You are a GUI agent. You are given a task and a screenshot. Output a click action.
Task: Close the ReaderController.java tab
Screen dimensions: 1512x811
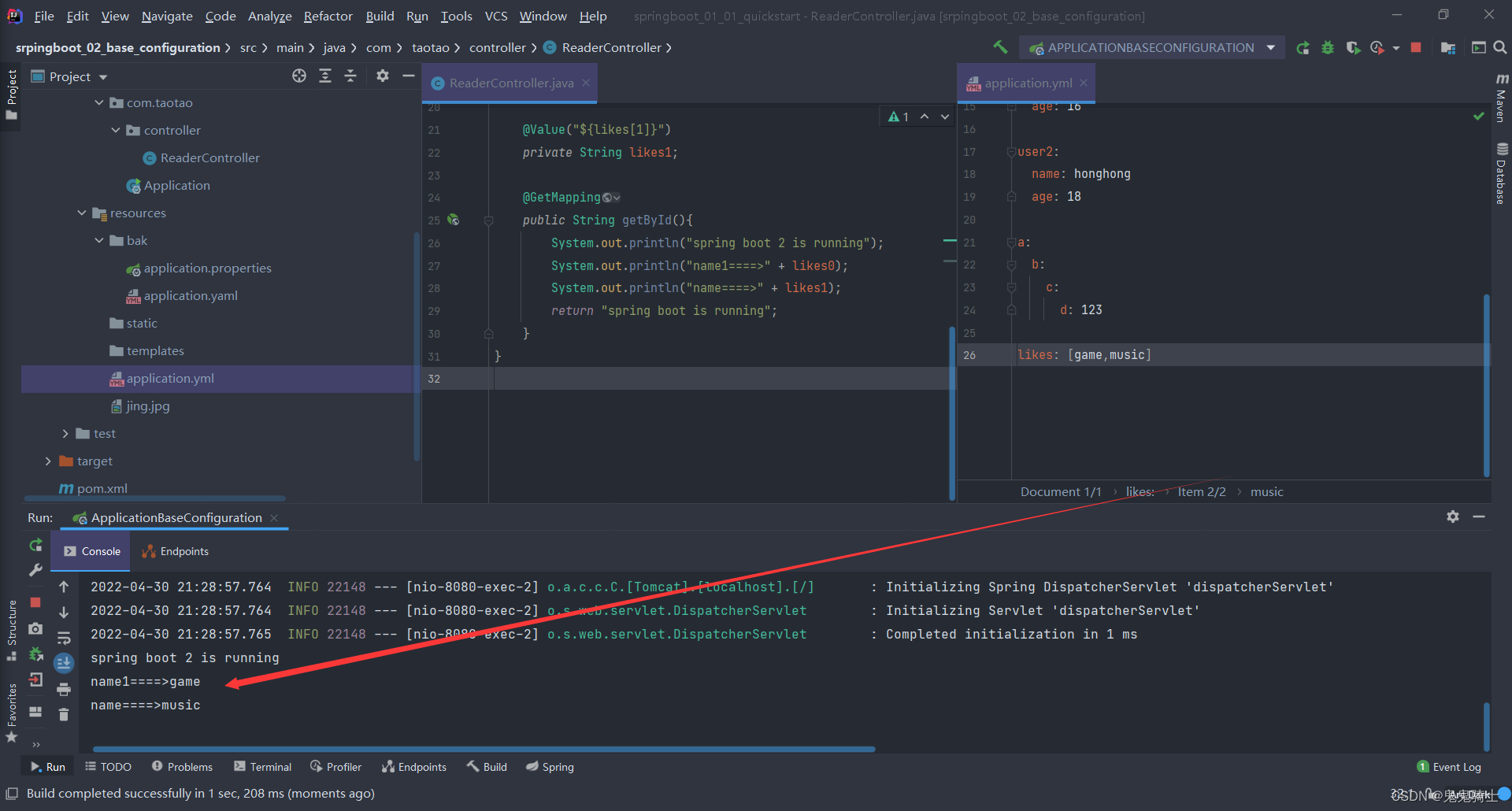point(586,83)
